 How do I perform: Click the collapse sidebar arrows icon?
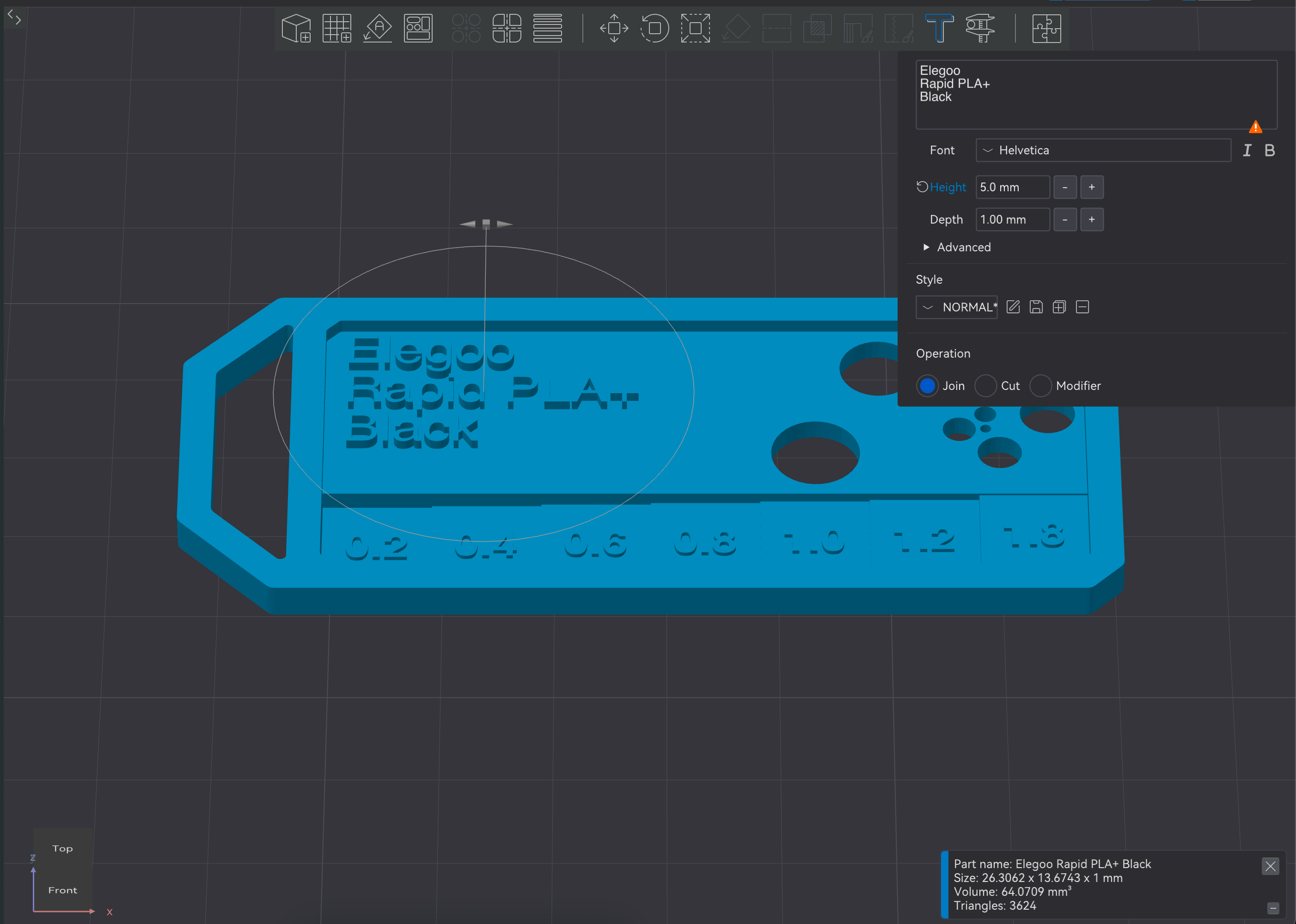15,18
